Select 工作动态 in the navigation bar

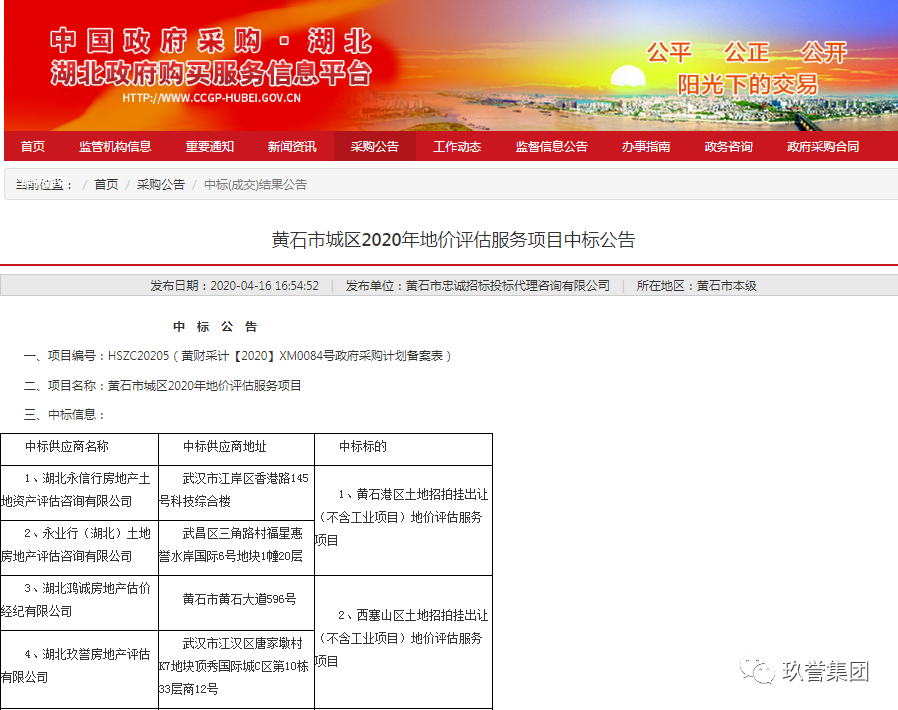point(459,145)
